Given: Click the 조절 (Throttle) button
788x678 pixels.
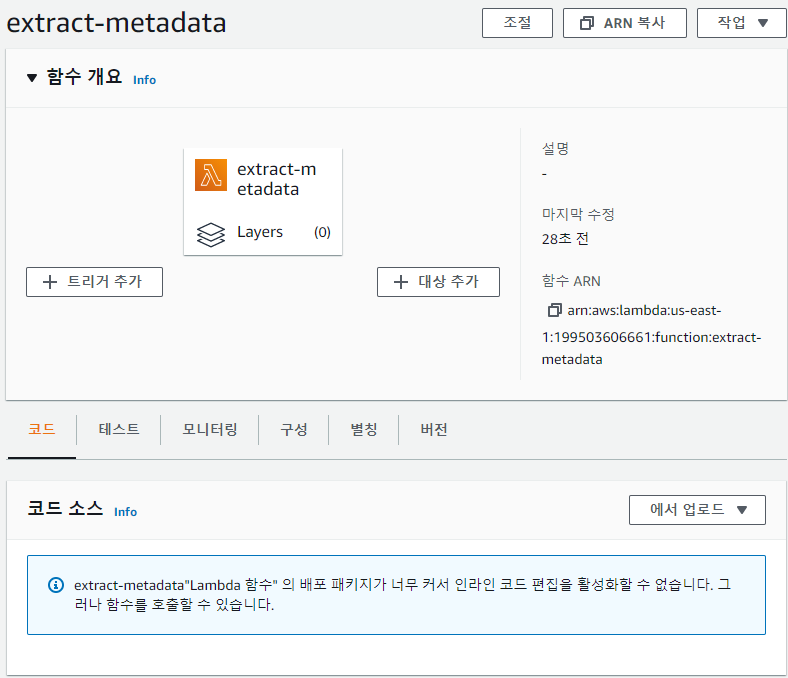Looking at the screenshot, I should (517, 23).
